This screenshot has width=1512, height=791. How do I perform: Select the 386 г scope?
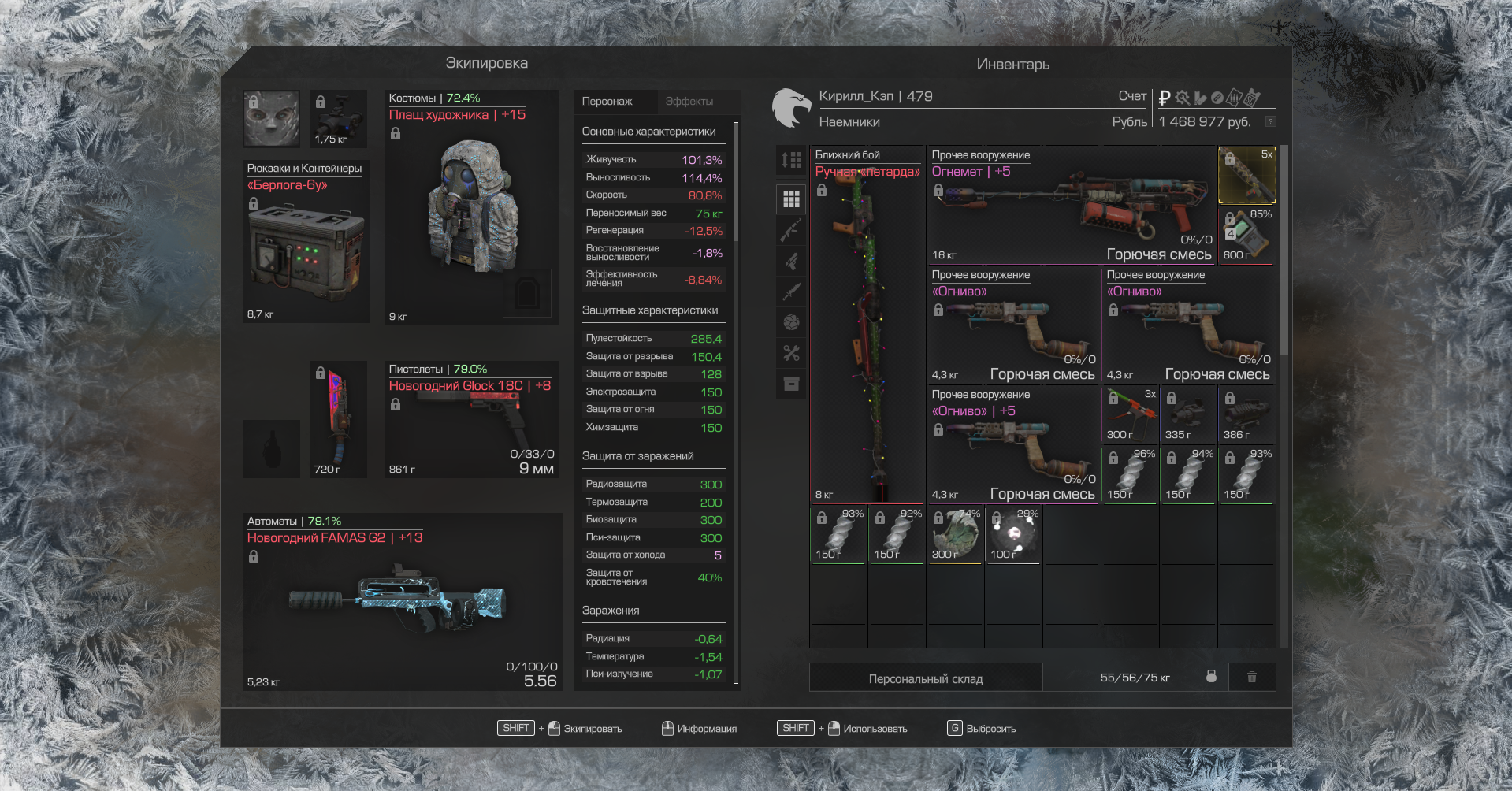pyautogui.click(x=1247, y=414)
